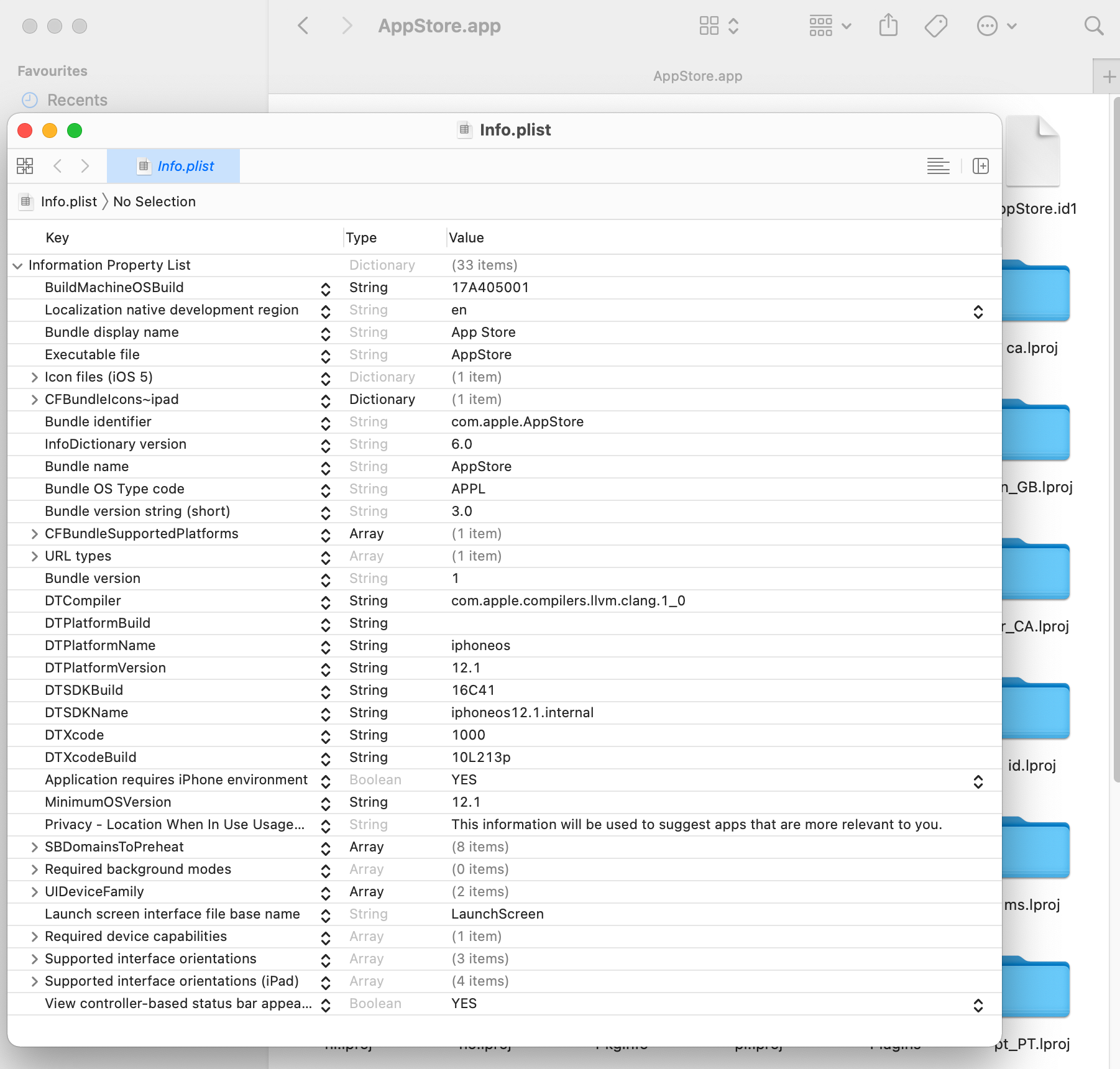Open key stepper for DTXcode row
Viewport: 1120px width, 1069px height.
(x=326, y=736)
